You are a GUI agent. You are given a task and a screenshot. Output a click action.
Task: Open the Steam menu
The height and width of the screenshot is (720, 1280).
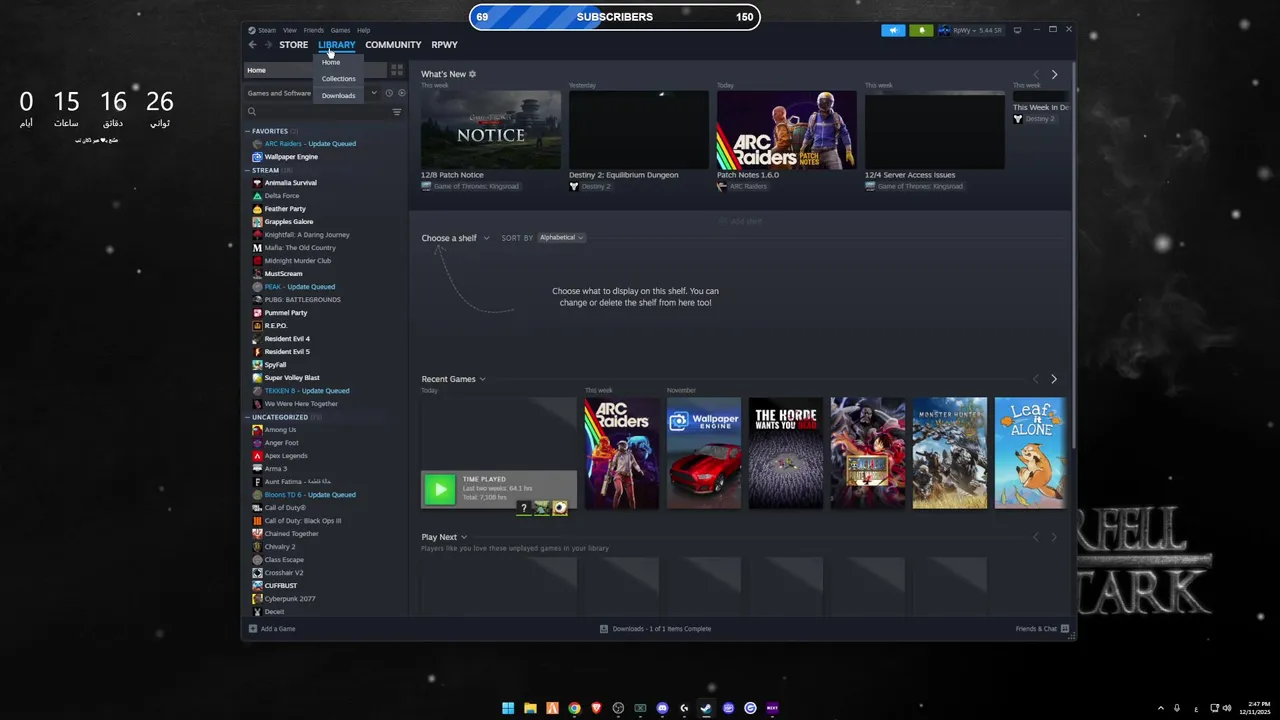[266, 30]
